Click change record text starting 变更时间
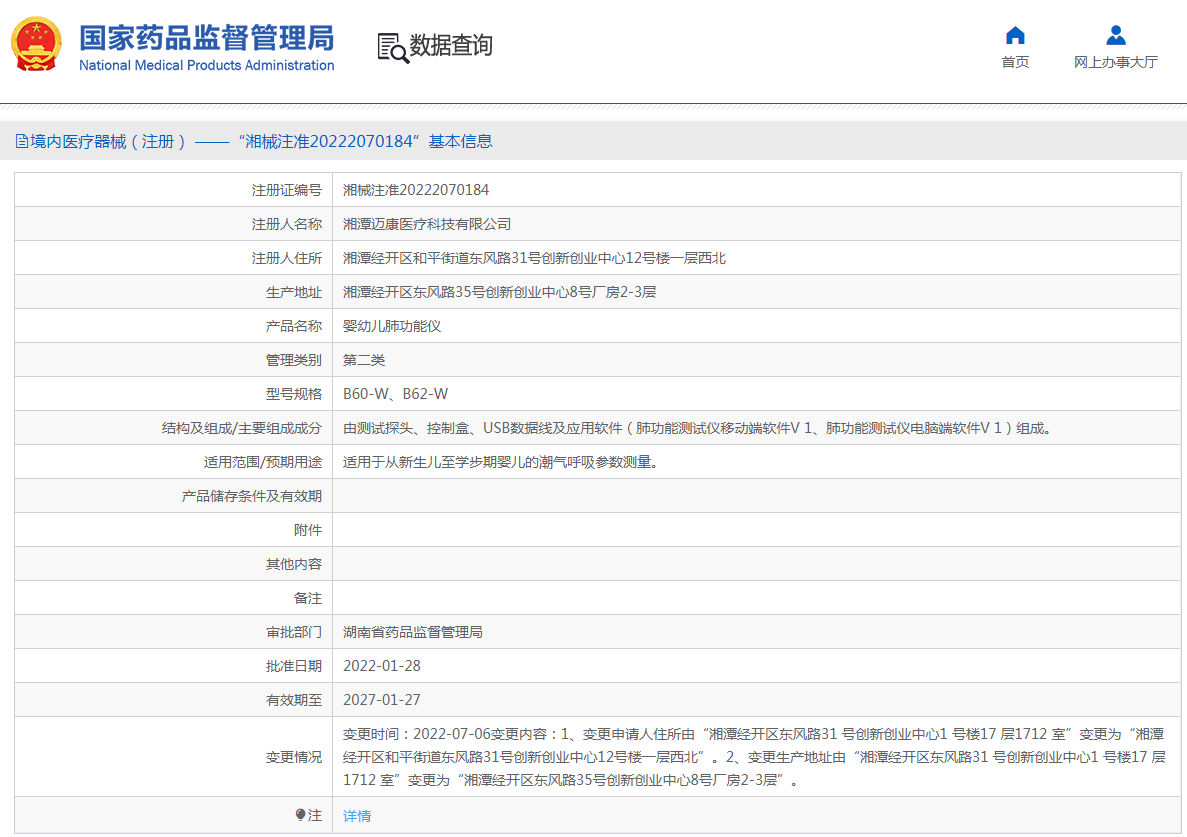This screenshot has height=837, width=1187. 754,757
